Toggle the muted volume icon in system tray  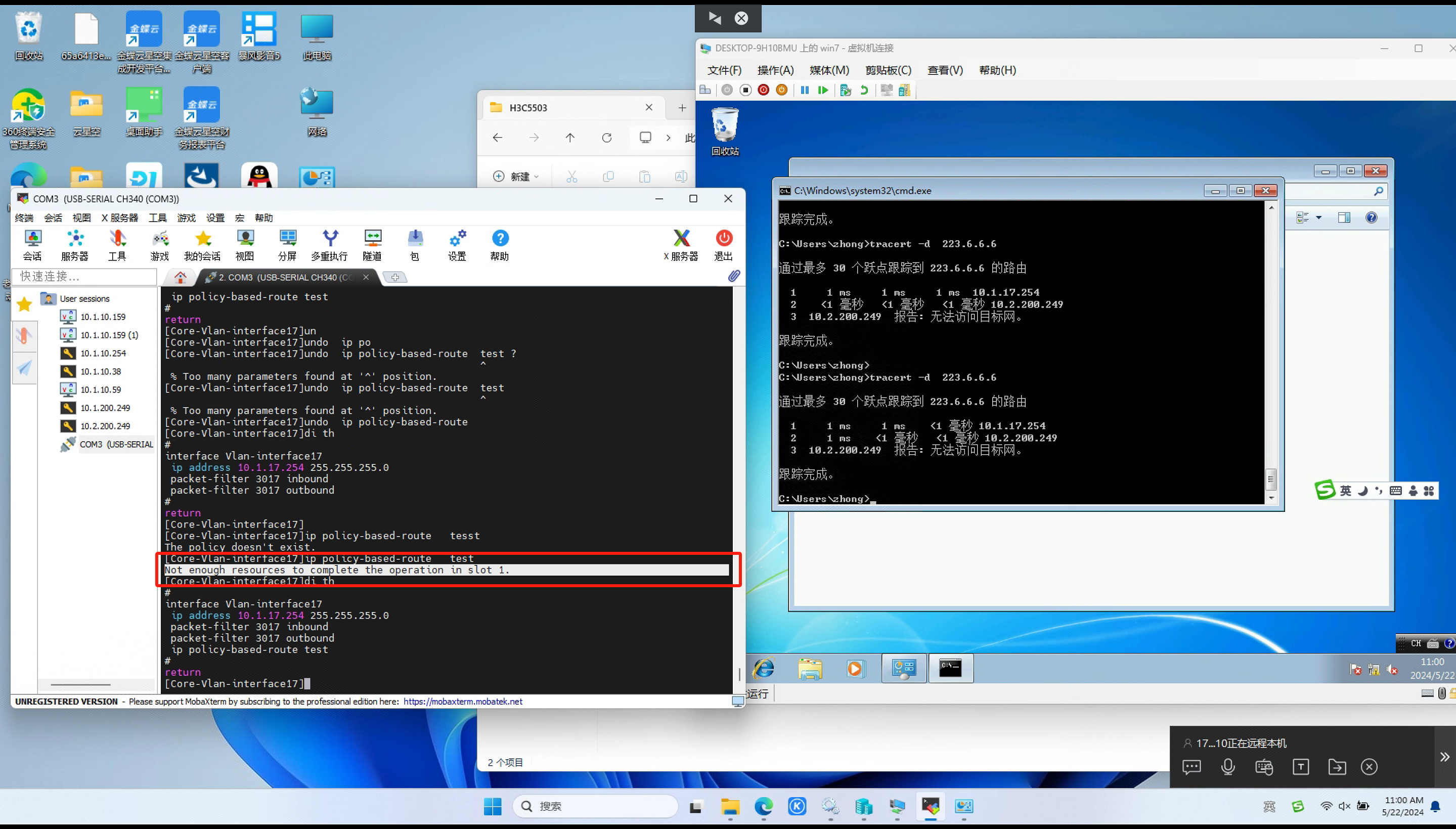tap(1344, 806)
